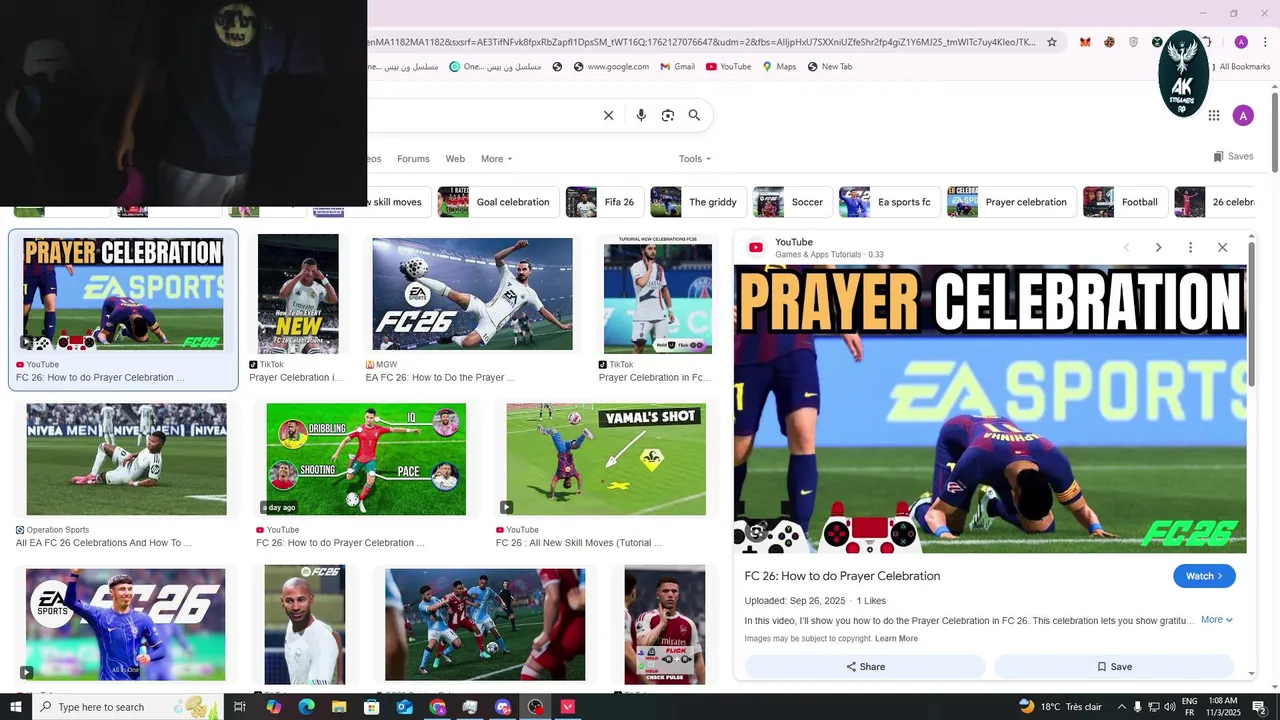Submit search with the magnifier icon
The height and width of the screenshot is (720, 1280).
point(694,115)
